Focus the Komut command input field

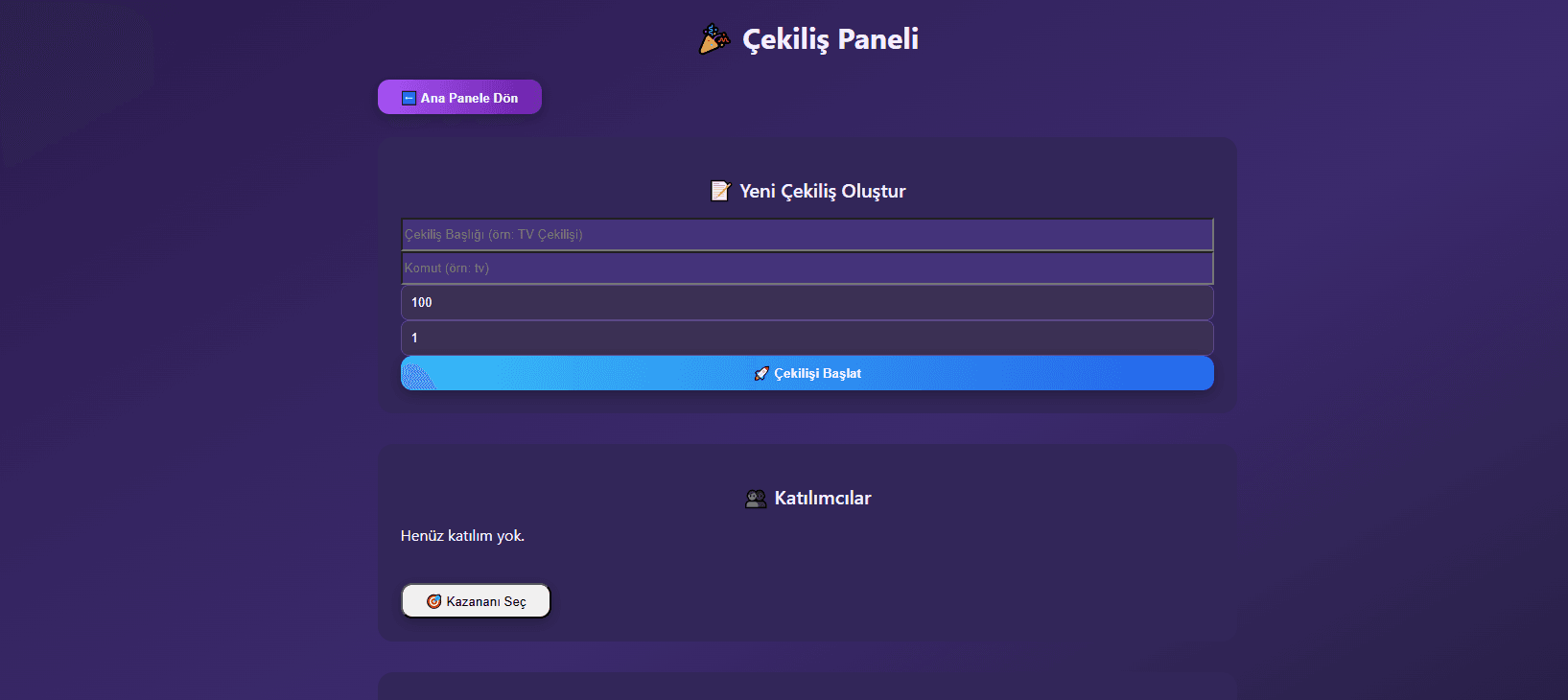[x=807, y=268]
